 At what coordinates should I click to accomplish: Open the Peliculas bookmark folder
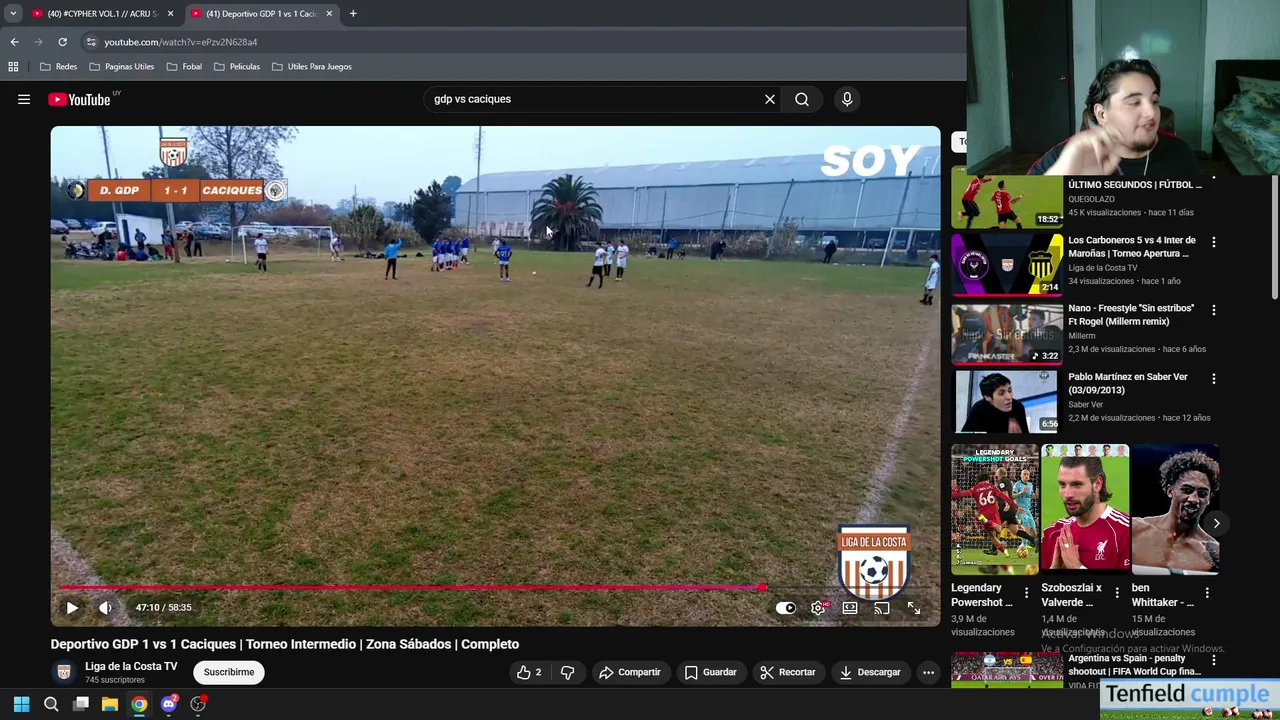coord(237,66)
